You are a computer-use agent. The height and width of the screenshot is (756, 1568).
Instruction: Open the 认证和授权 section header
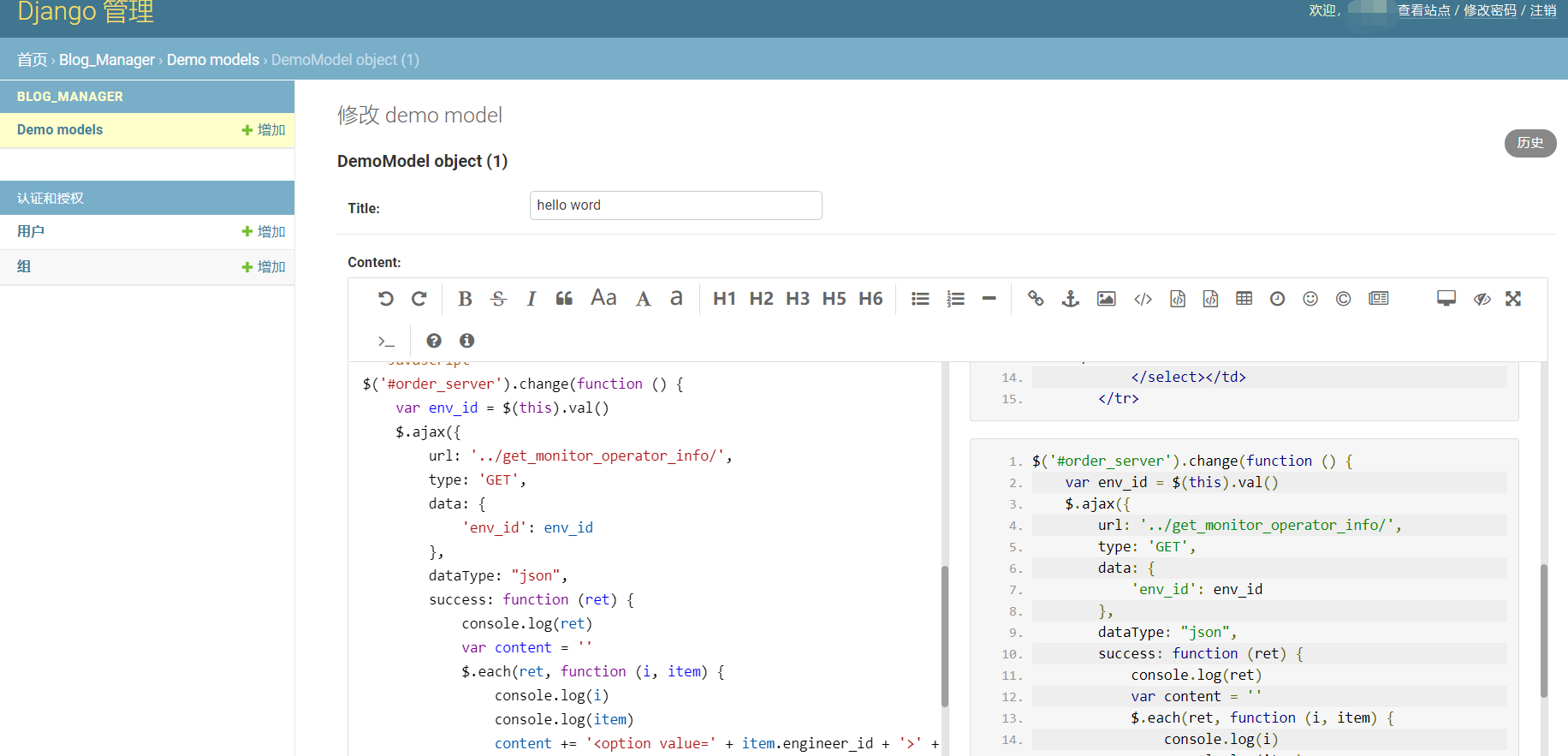coord(50,199)
